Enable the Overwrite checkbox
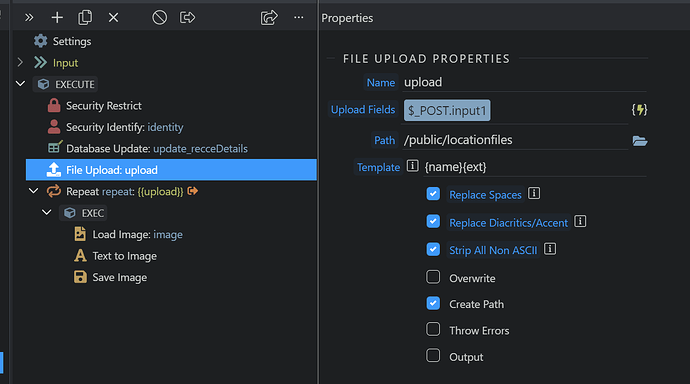Image resolution: width=690 pixels, height=384 pixels. (433, 277)
